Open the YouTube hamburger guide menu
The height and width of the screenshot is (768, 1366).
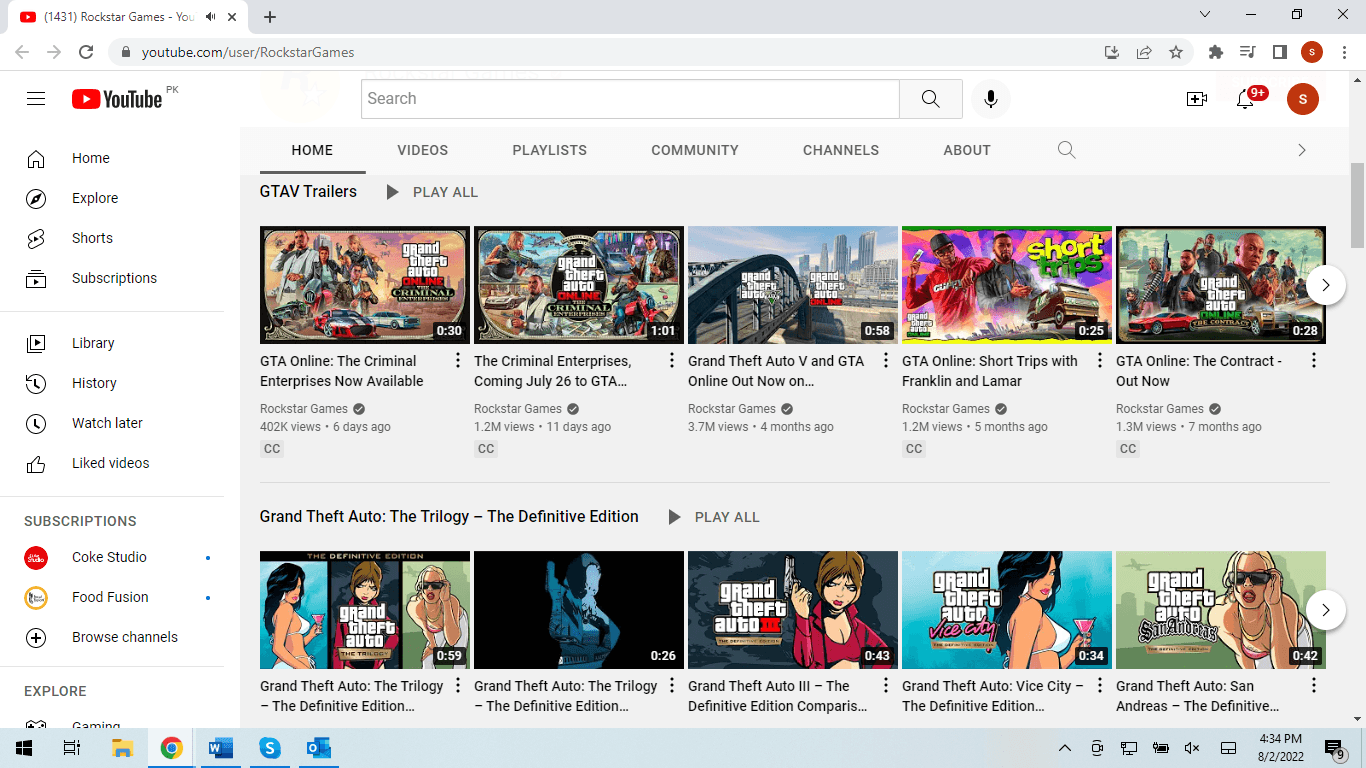pyautogui.click(x=36, y=98)
